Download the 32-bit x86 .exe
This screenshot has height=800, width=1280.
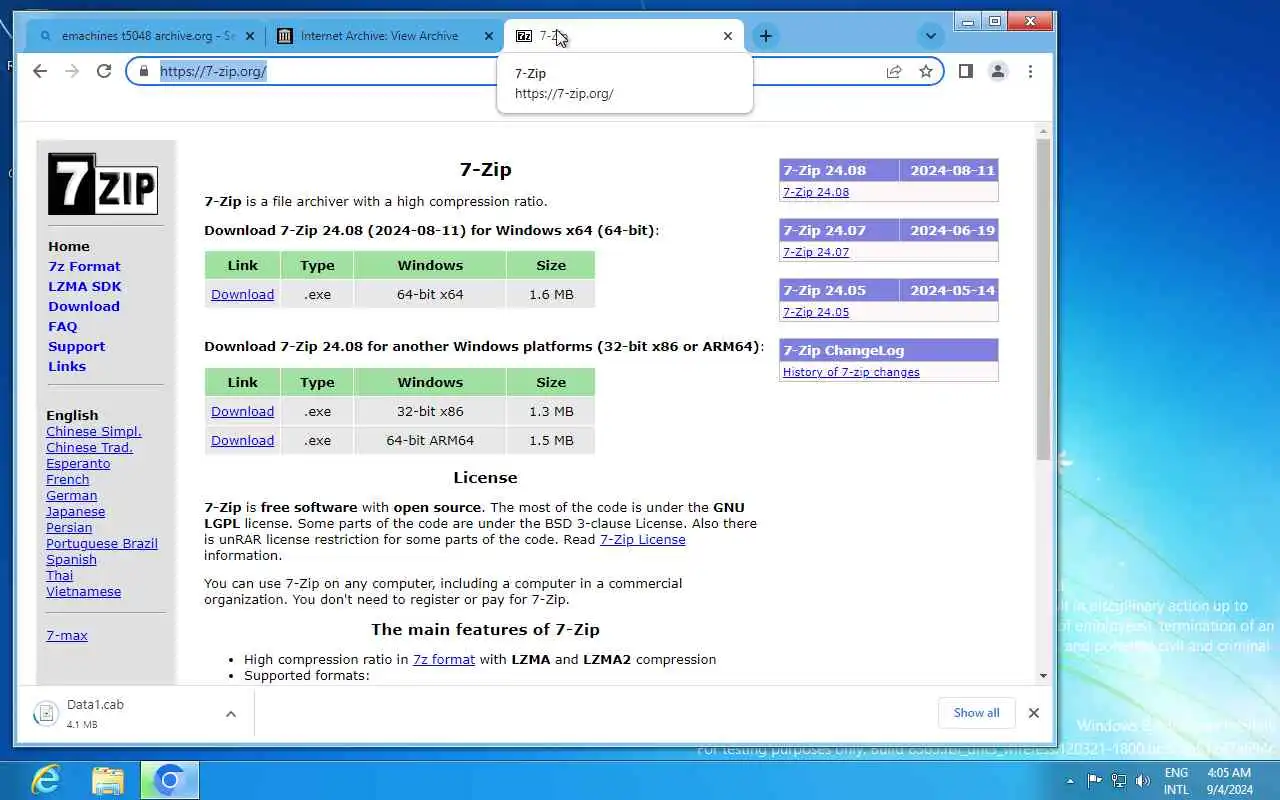[x=242, y=411]
